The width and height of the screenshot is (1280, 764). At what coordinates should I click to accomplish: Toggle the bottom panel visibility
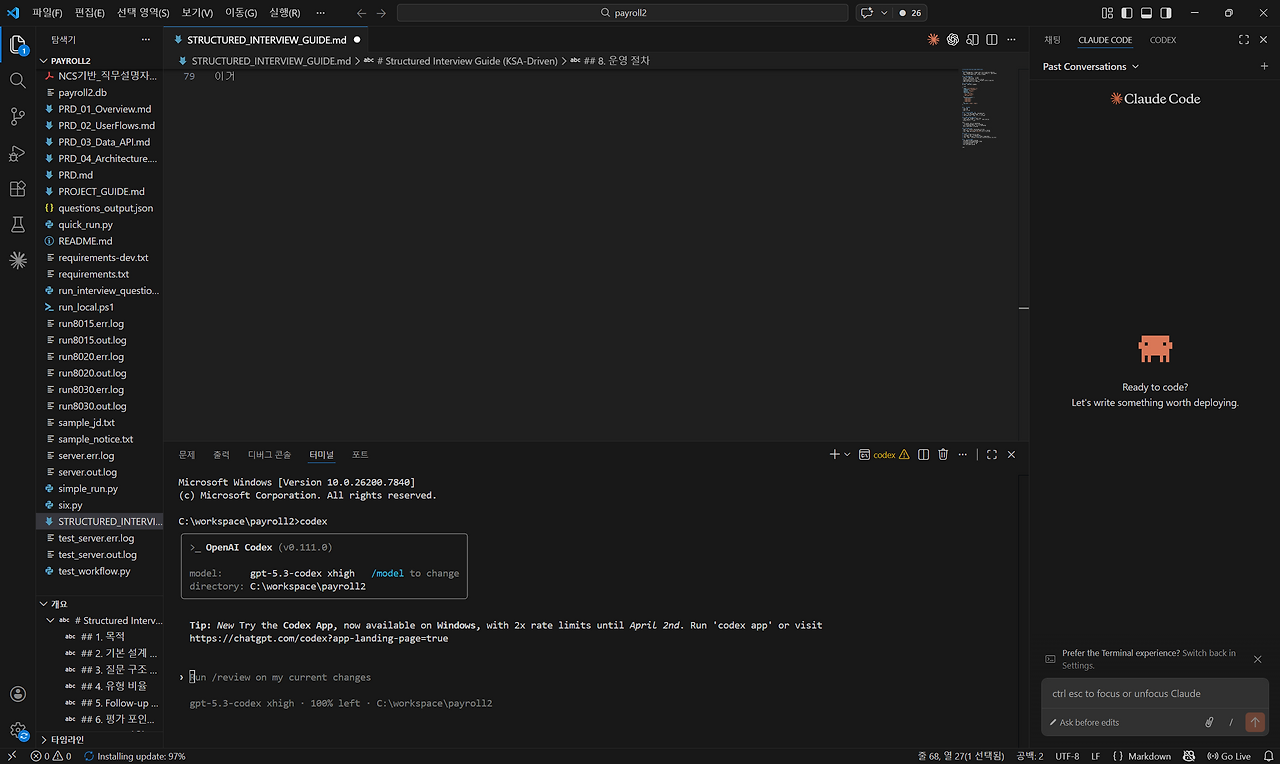click(x=1147, y=13)
